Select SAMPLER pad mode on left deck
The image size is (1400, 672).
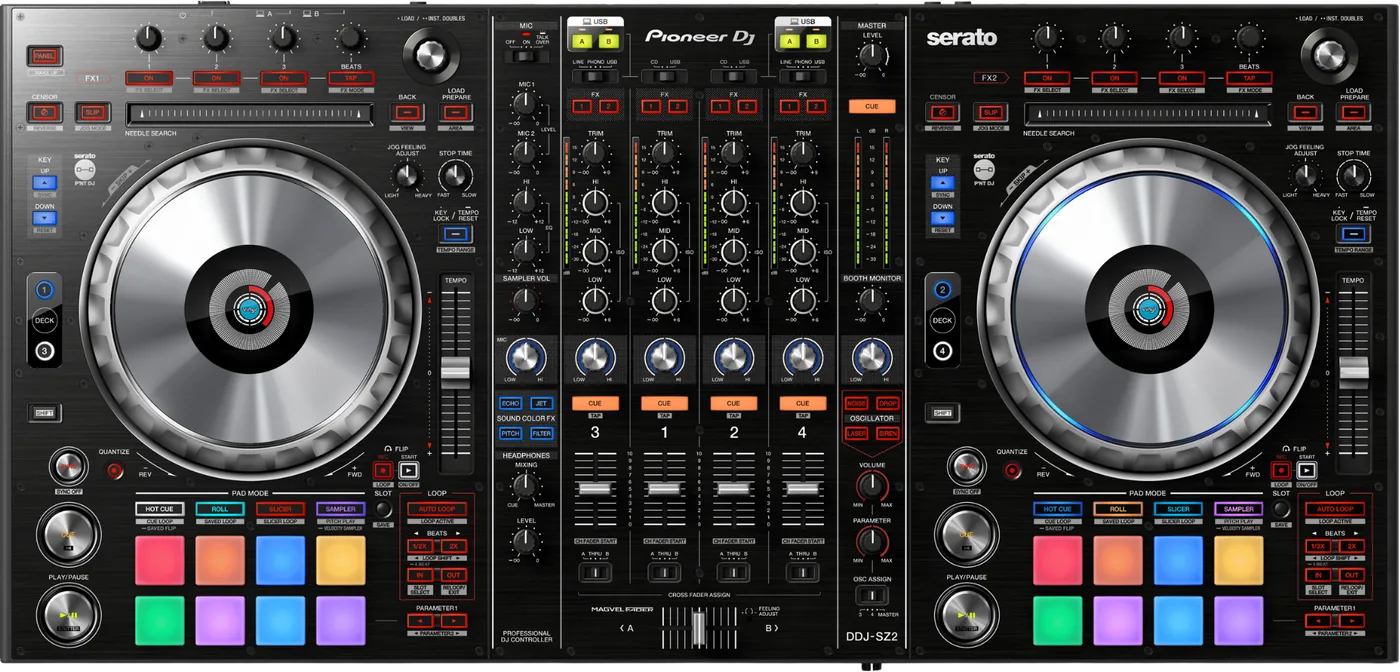point(340,509)
